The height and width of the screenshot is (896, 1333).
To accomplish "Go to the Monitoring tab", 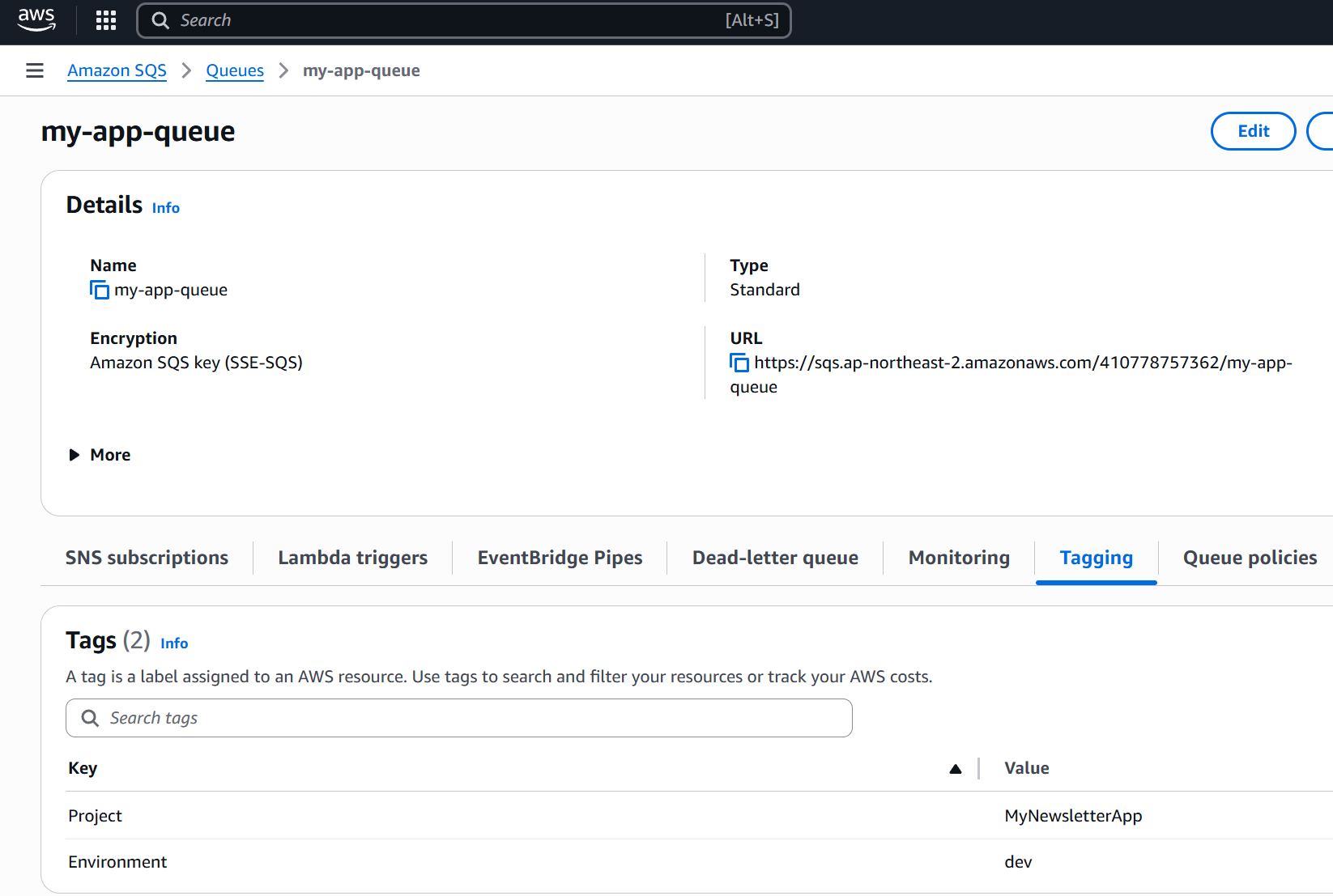I will 959,558.
